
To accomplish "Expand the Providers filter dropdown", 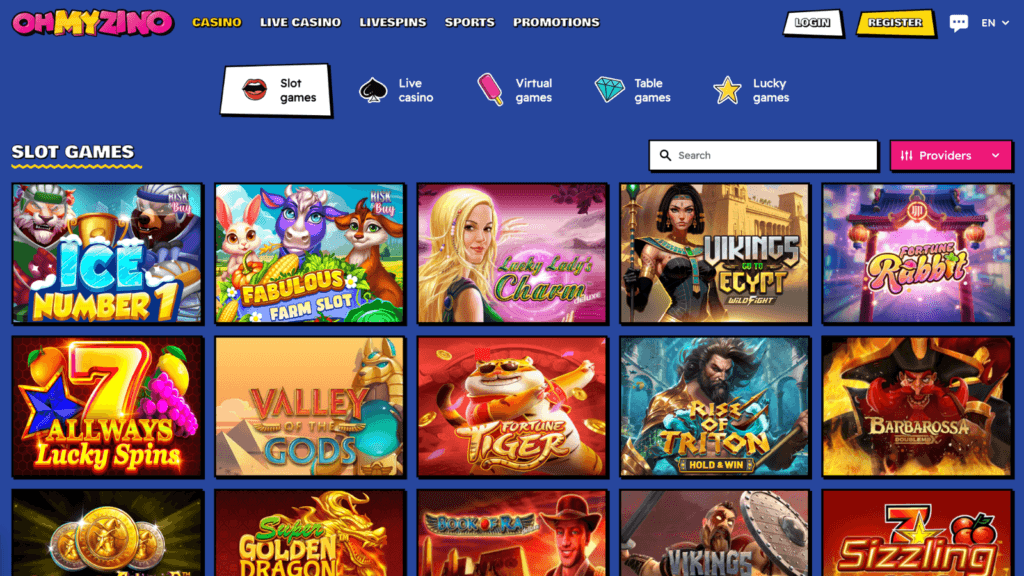I will click(951, 155).
